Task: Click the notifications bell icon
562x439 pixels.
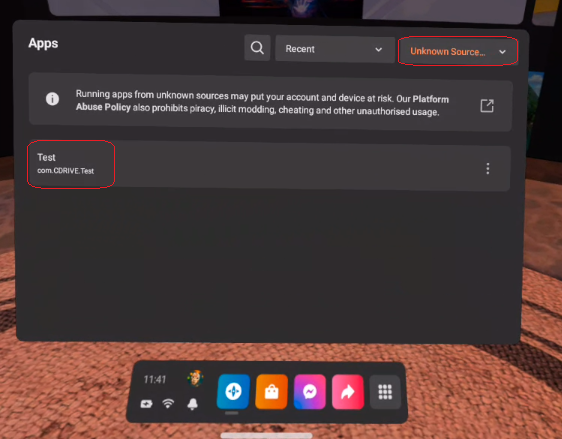Action: click(192, 404)
